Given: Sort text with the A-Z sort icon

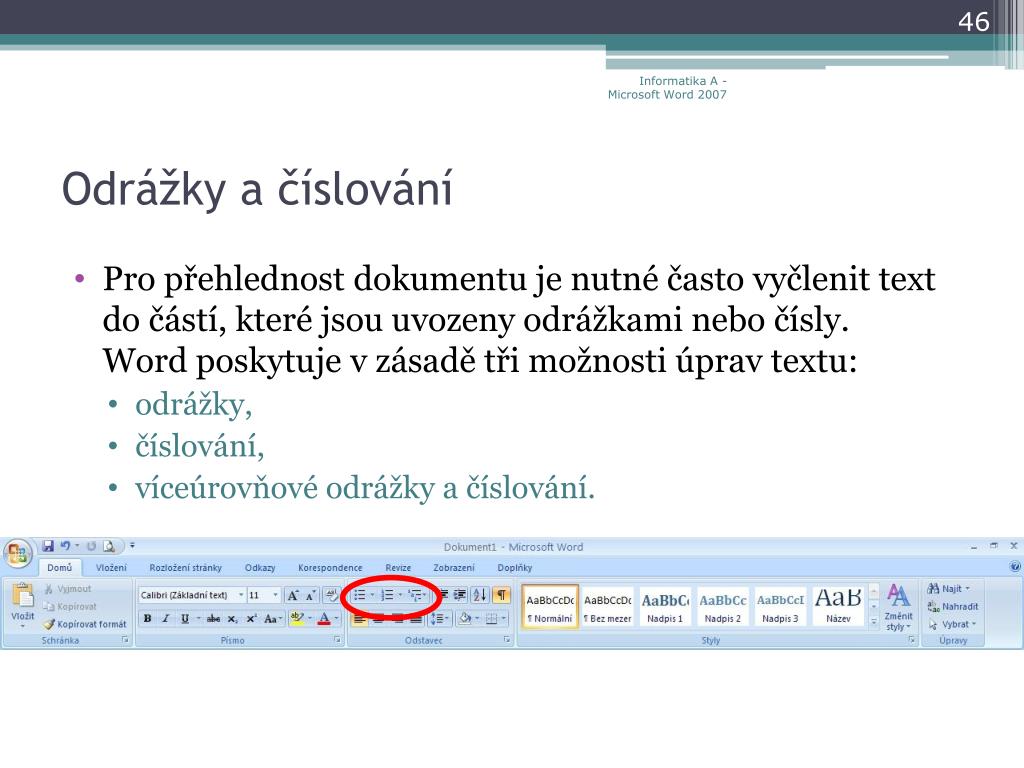Looking at the screenshot, I should click(x=480, y=595).
